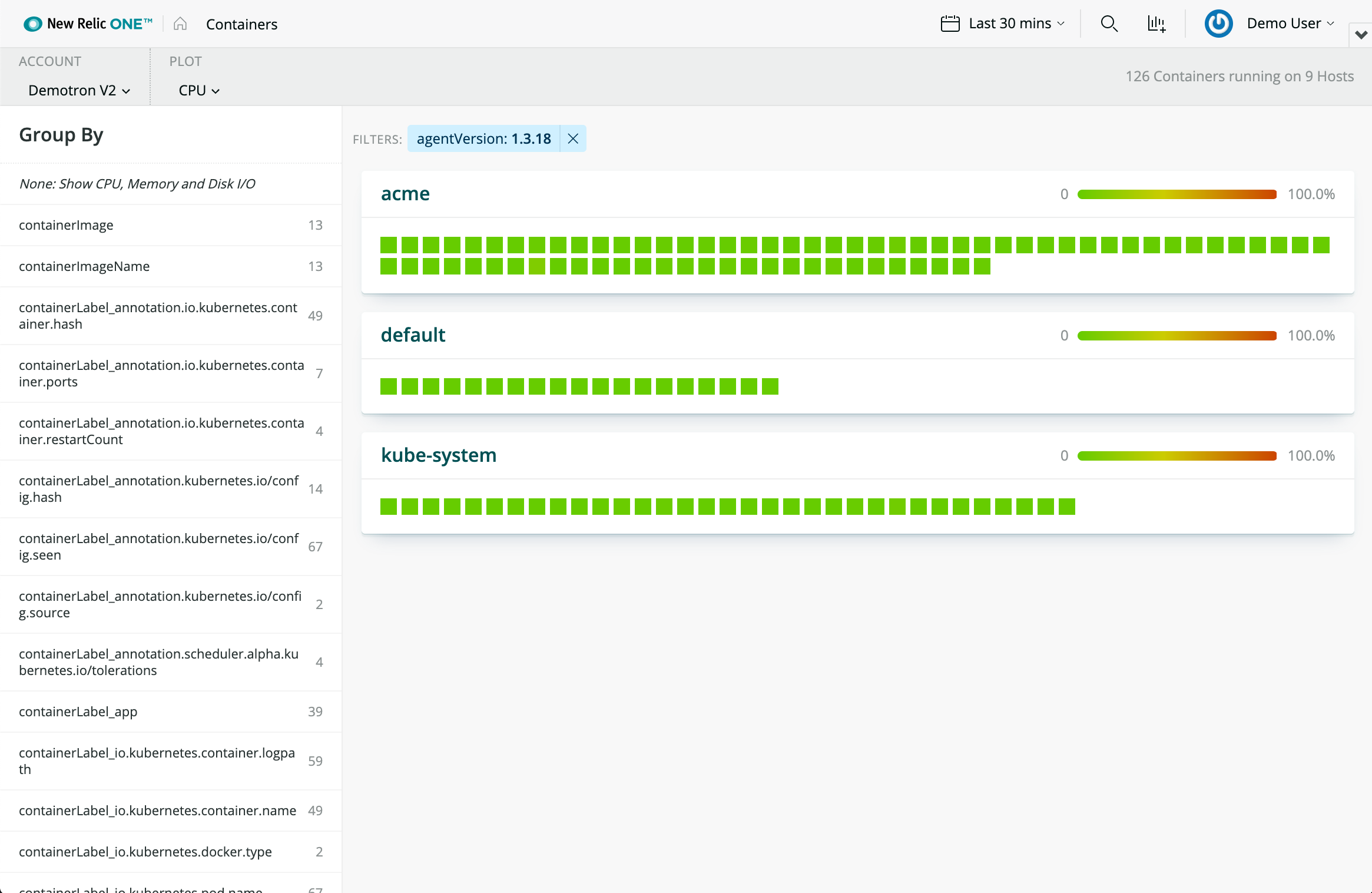Group by containerImageName

click(171, 266)
